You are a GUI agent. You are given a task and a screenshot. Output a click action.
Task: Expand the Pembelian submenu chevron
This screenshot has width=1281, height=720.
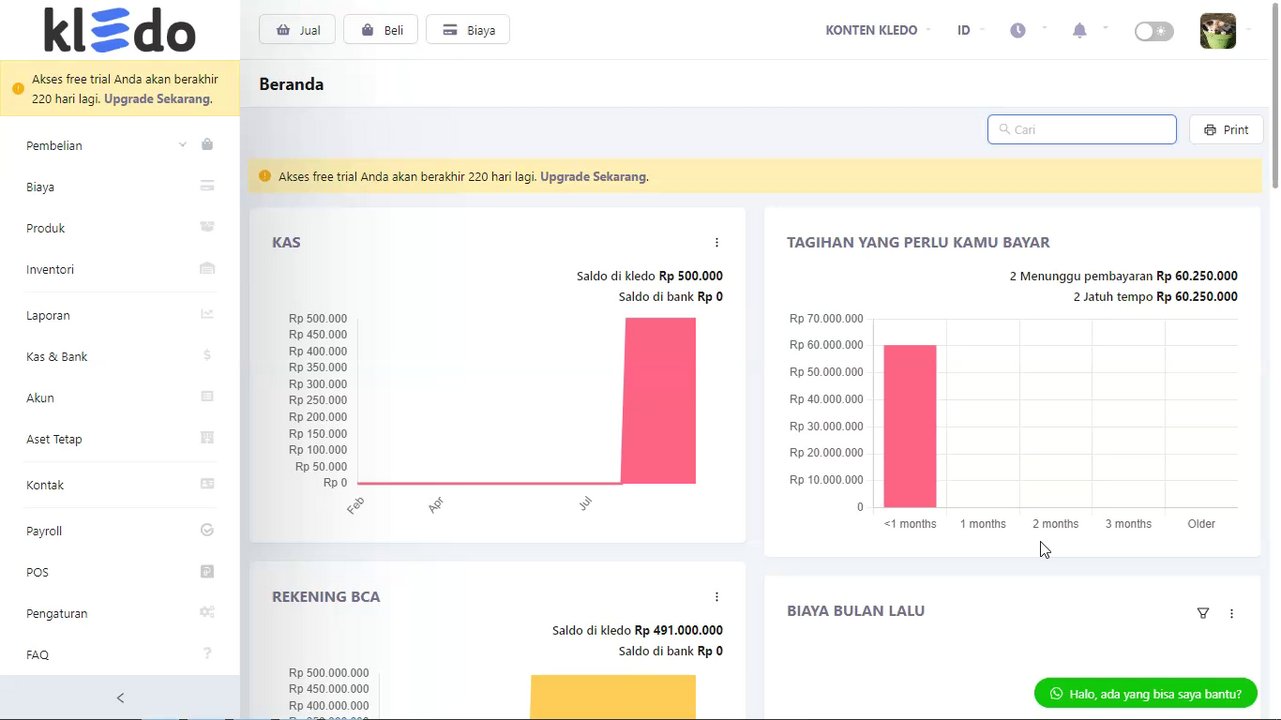(x=182, y=145)
